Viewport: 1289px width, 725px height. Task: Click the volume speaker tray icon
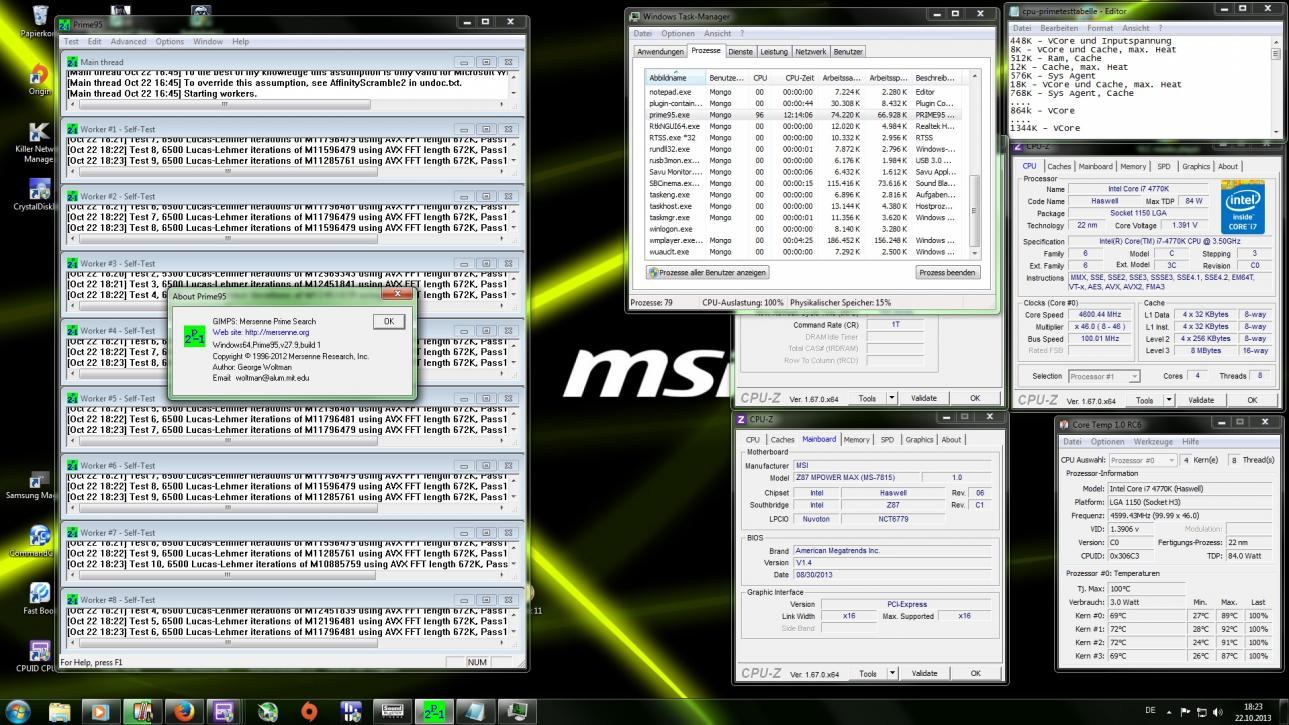tap(1217, 712)
